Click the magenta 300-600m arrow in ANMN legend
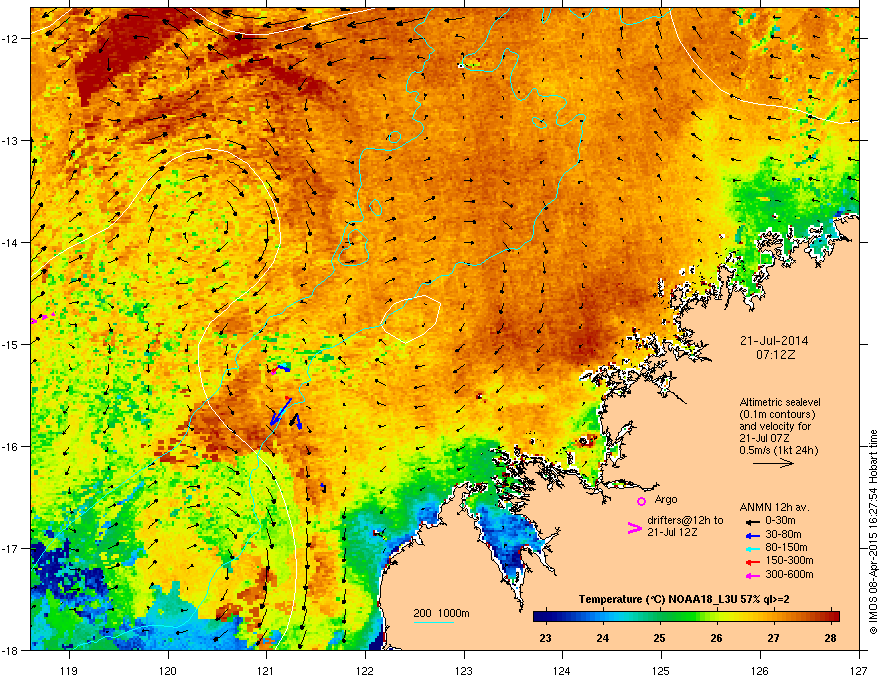The image size is (880, 680). click(x=752, y=576)
